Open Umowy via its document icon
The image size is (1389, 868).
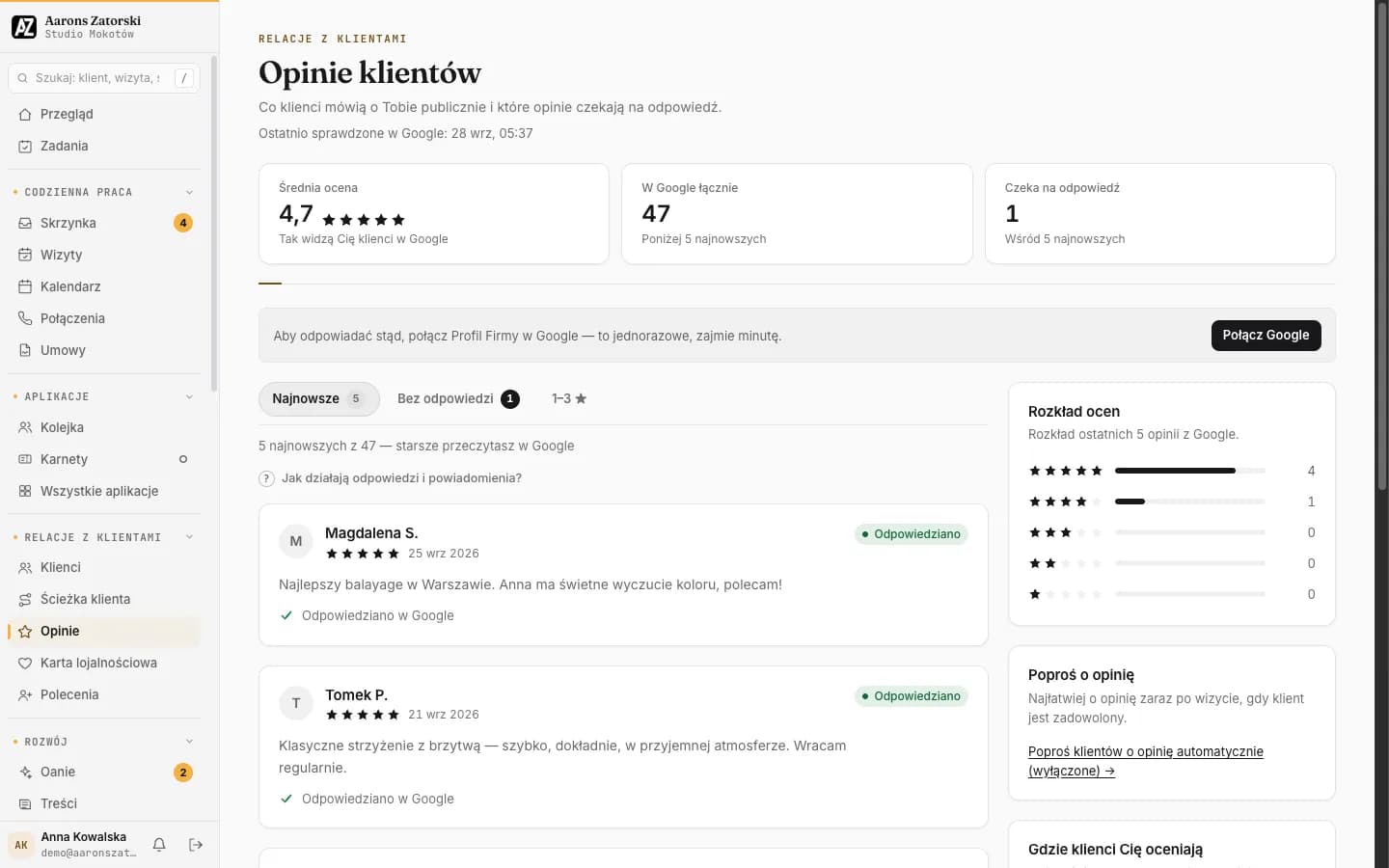coord(25,350)
